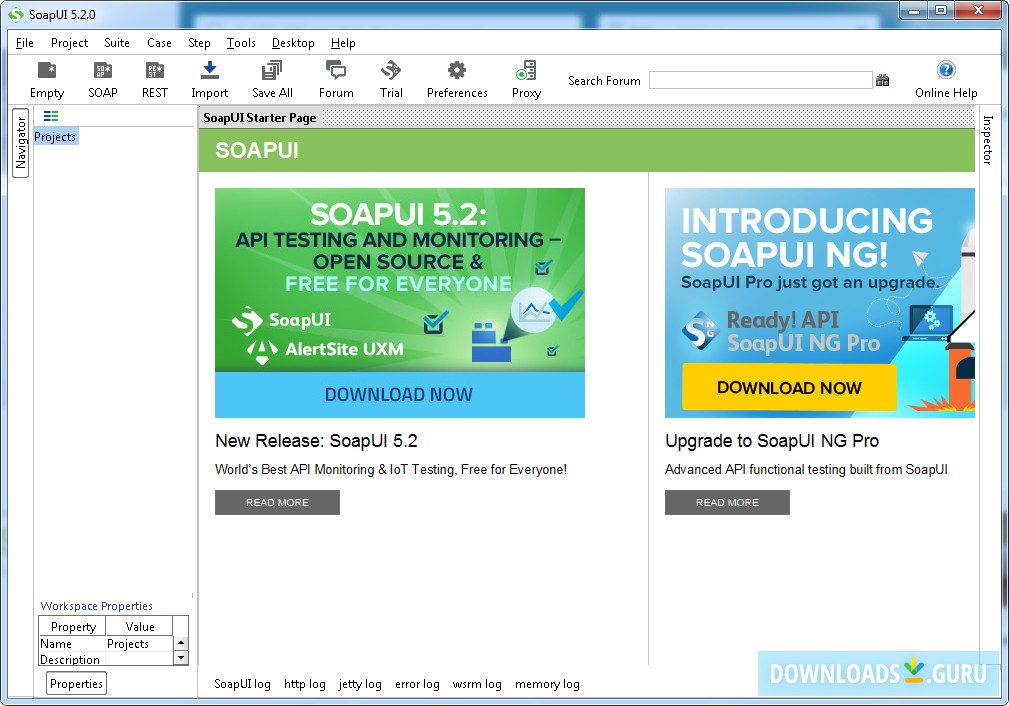
Task: Open Proxy settings icon
Action: click(x=526, y=79)
